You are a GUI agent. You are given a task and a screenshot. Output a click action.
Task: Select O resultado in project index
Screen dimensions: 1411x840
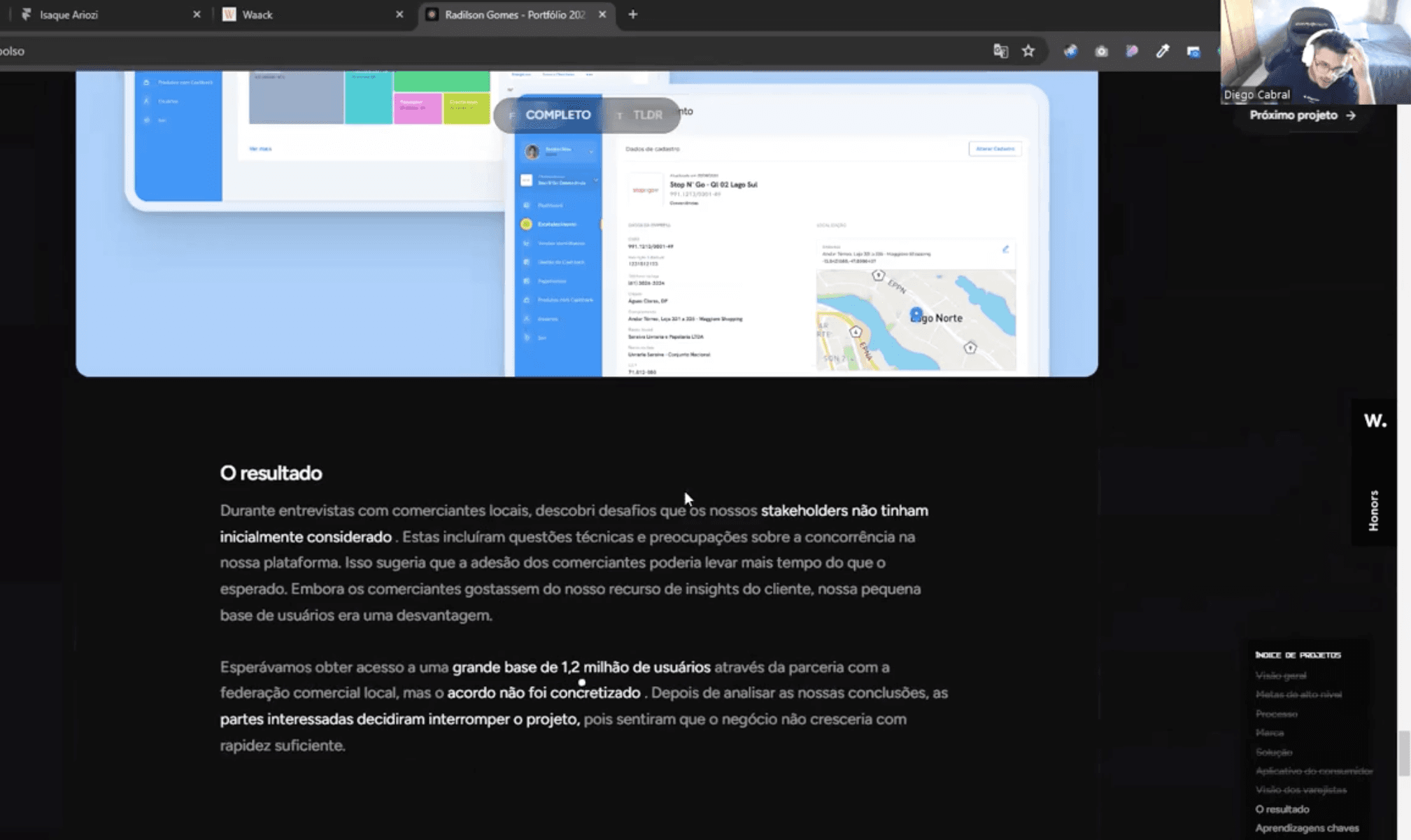[1282, 809]
